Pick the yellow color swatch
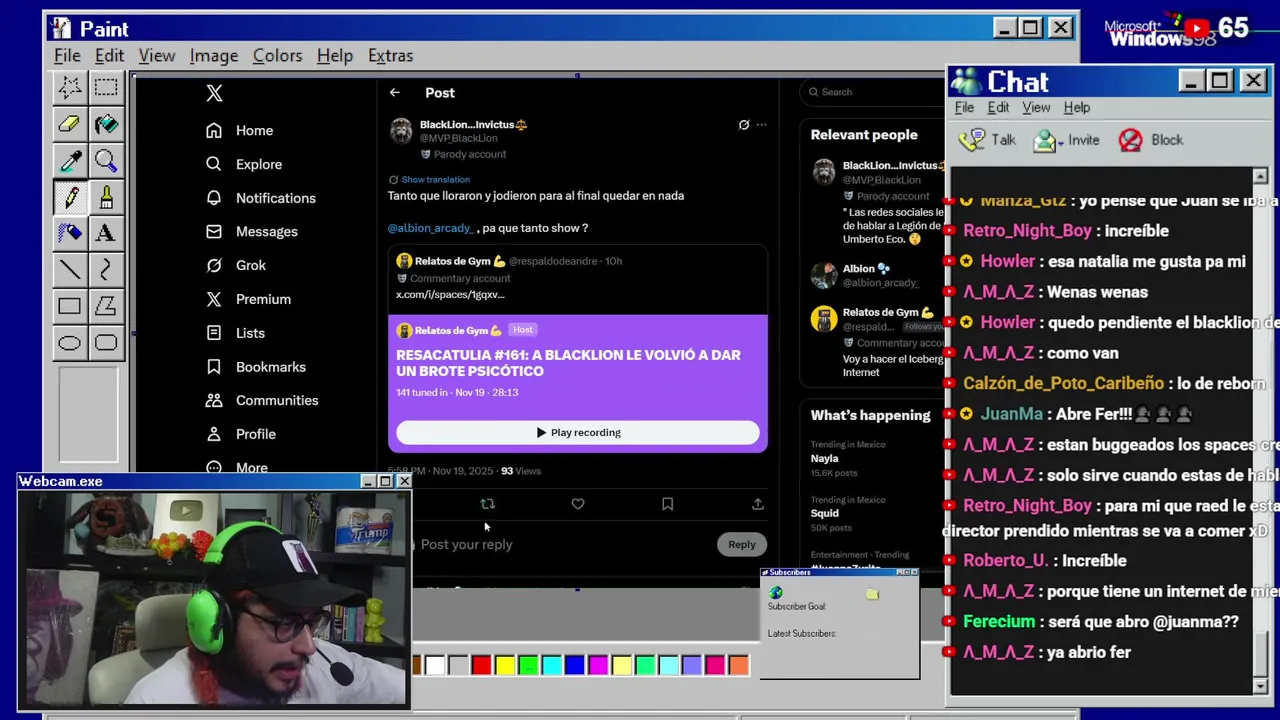 (505, 665)
